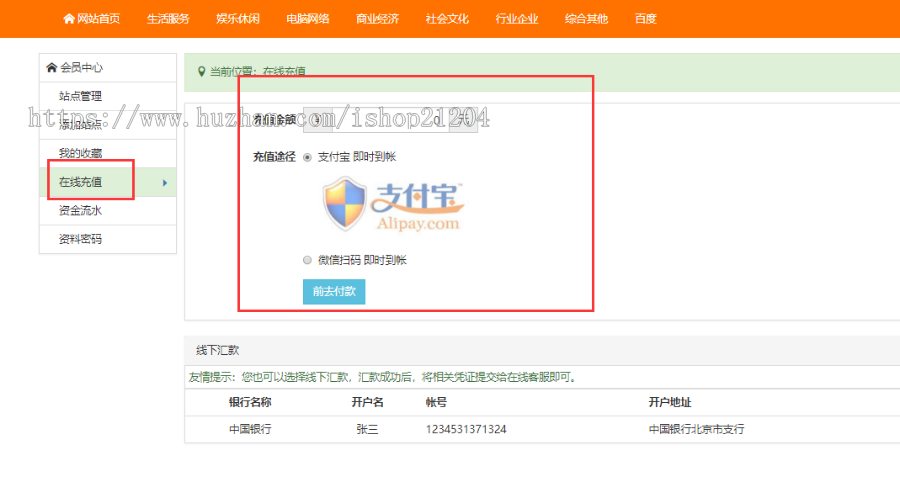Click the 帐号 column header

pyautogui.click(x=436, y=402)
